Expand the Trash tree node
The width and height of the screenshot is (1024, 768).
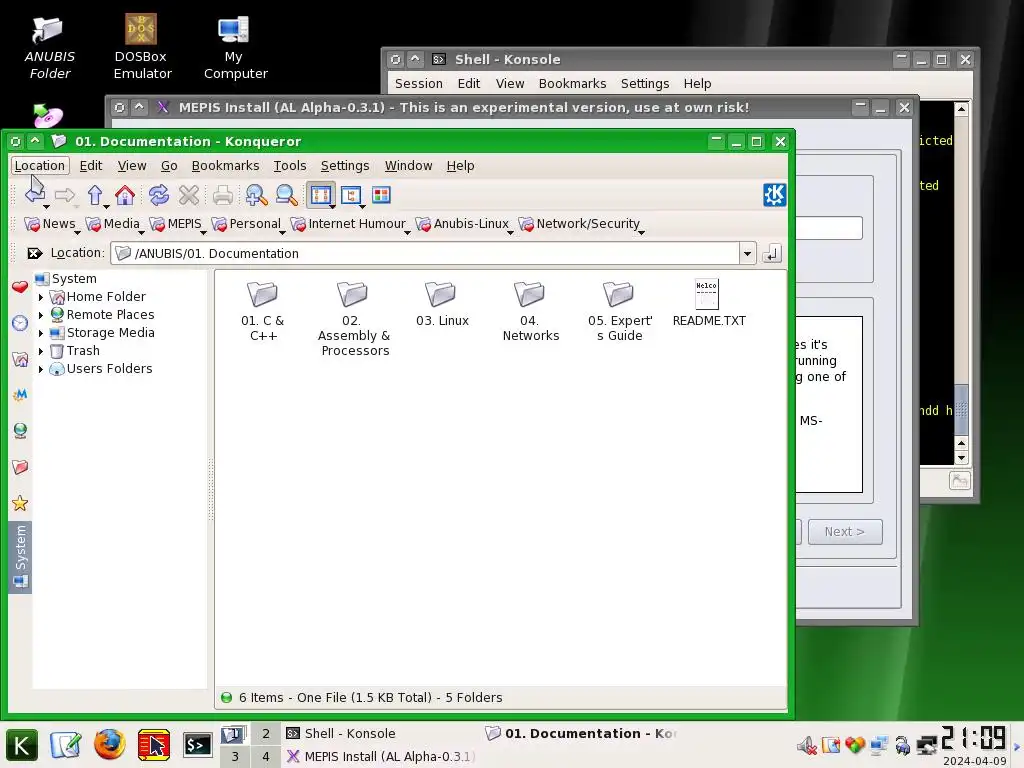click(40, 351)
